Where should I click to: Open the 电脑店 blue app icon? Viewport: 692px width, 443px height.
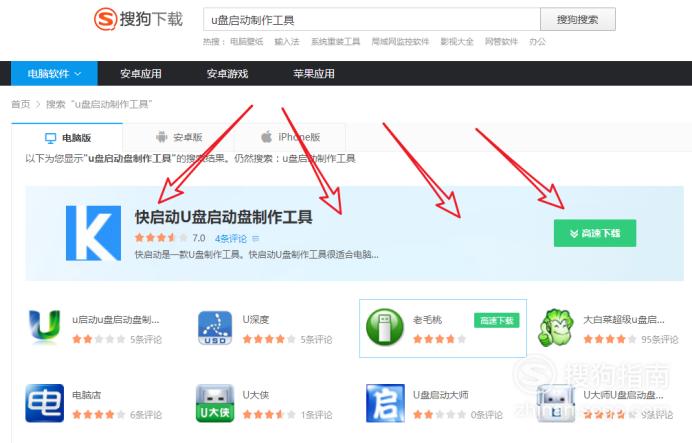(x=45, y=403)
